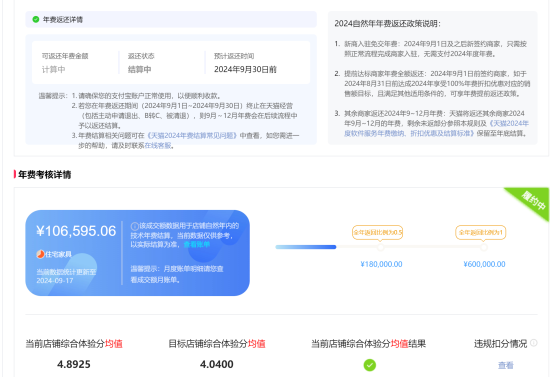Click the 违规扣分情况 label

tap(501, 344)
